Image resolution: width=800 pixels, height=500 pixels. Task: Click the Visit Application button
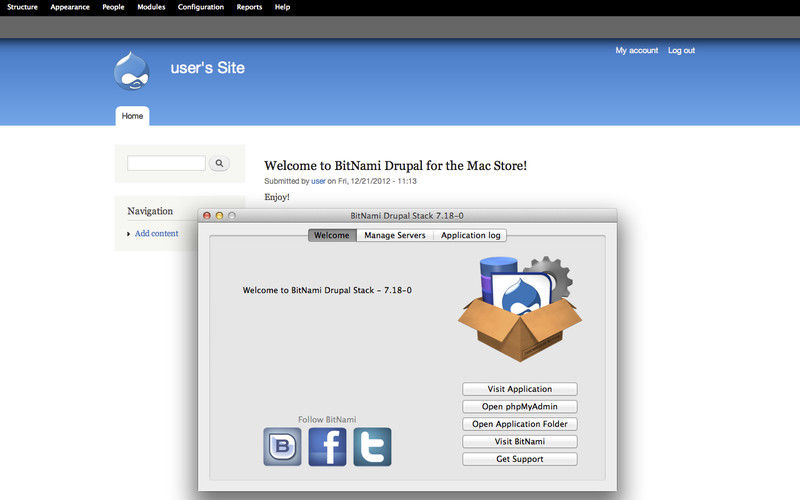[x=519, y=389]
